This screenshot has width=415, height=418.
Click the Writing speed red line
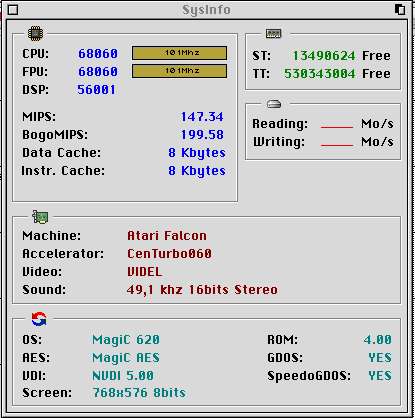pyautogui.click(x=336, y=145)
